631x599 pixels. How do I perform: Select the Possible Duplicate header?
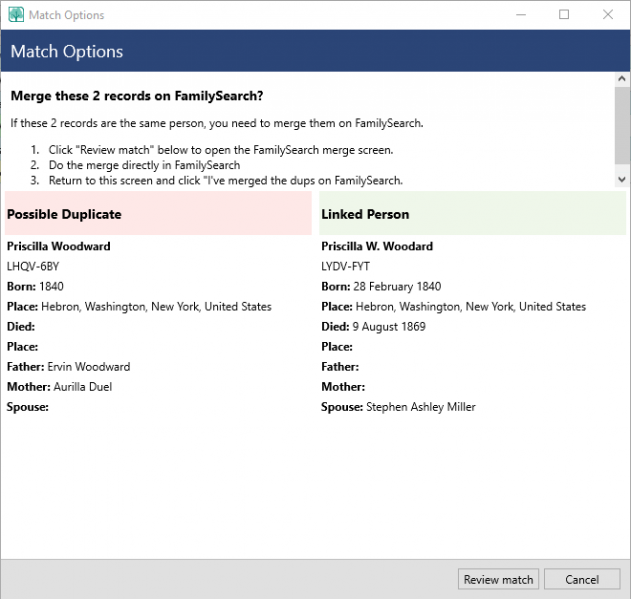click(64, 214)
